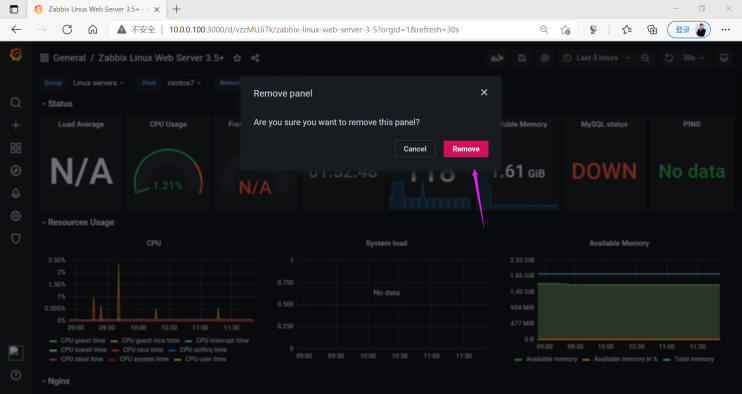
Task: Open a new browser tab
Action: coord(177,9)
